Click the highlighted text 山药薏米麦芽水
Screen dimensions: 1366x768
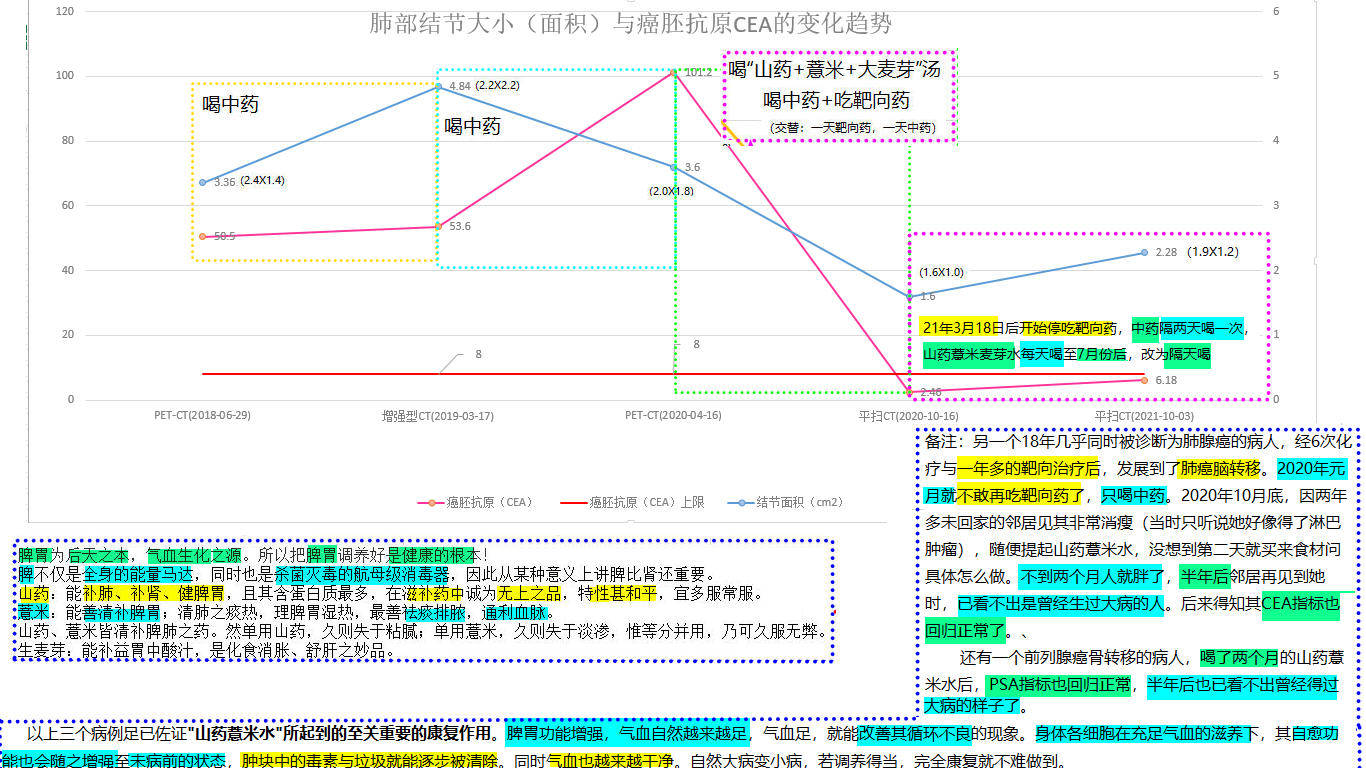(x=969, y=354)
